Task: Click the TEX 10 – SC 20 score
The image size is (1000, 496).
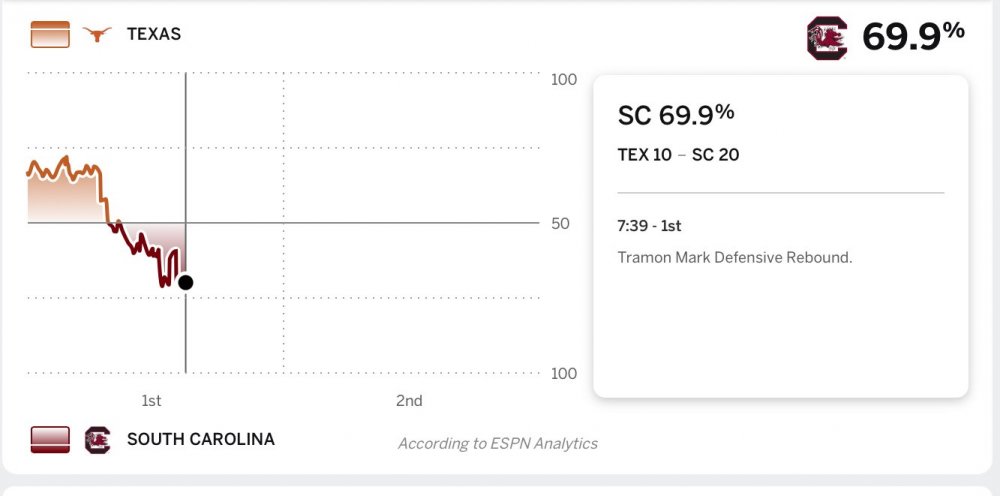Action: click(679, 155)
